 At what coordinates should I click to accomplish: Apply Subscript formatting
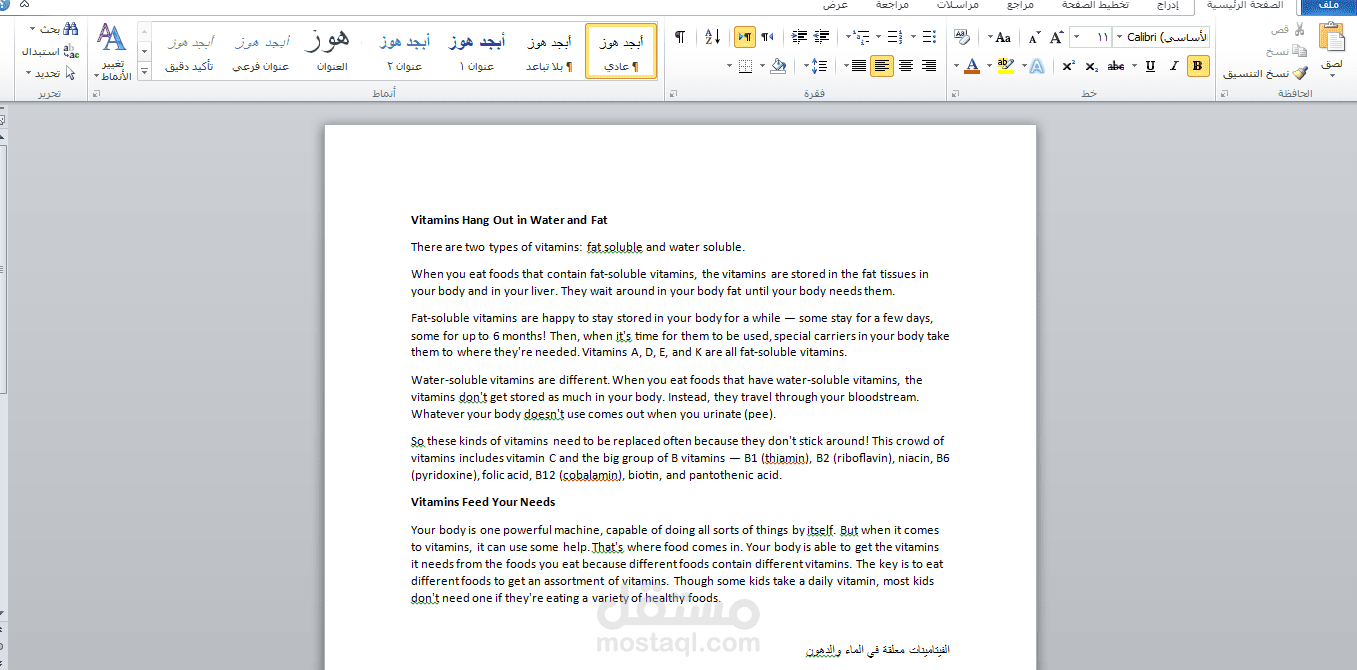[x=1091, y=66]
